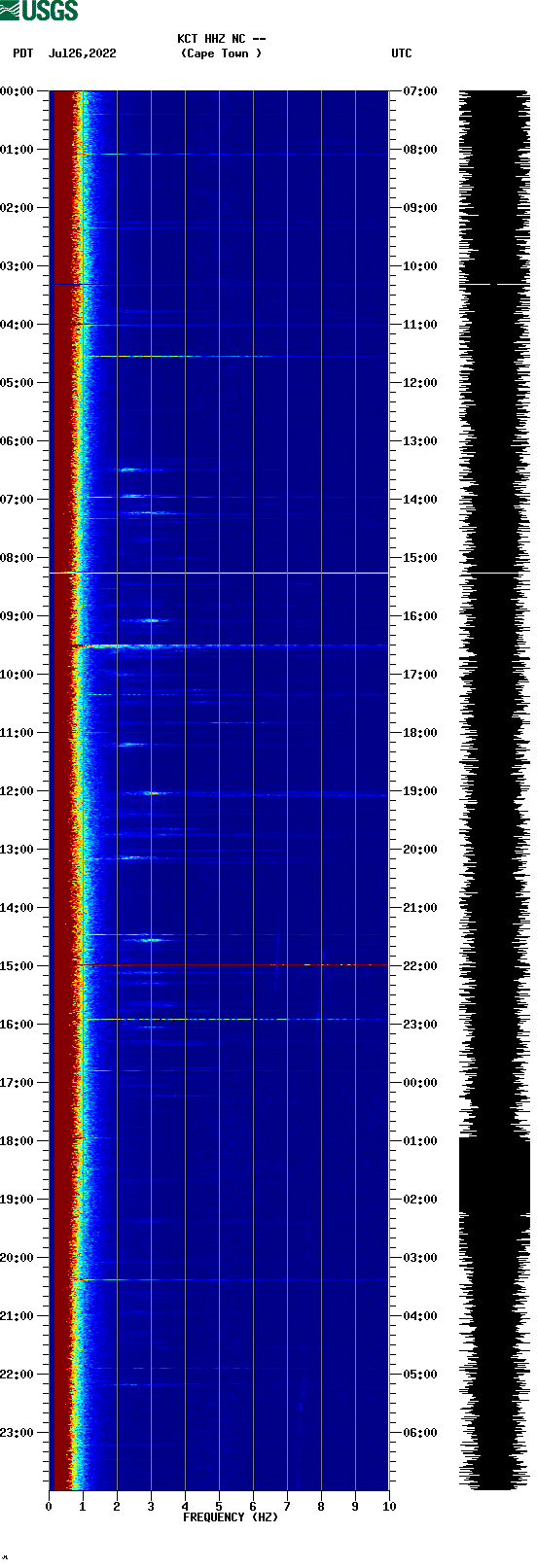Click the 08:00 PDT time label
537x1568 pixels.
click(x=18, y=558)
